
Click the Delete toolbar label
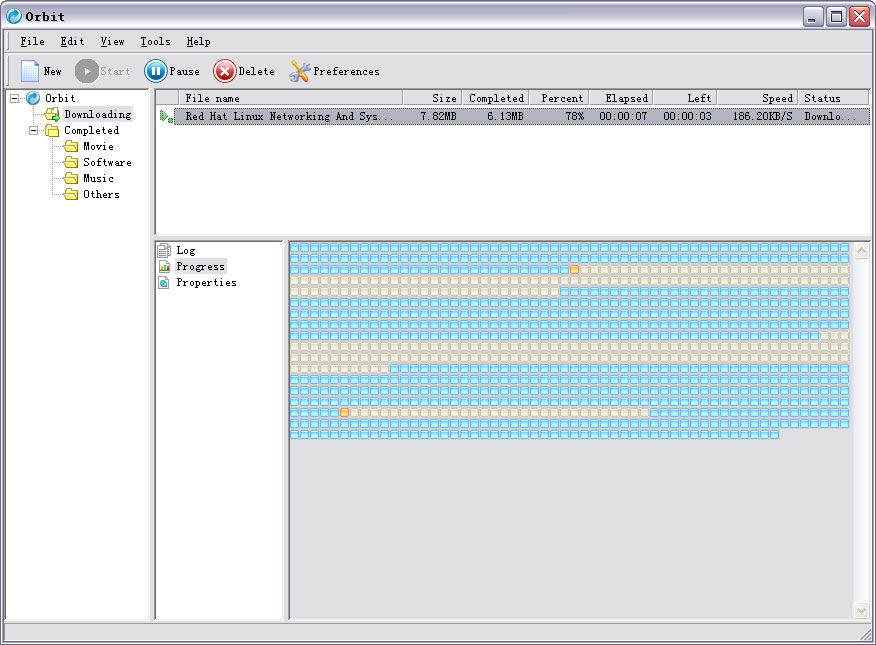tap(256, 71)
